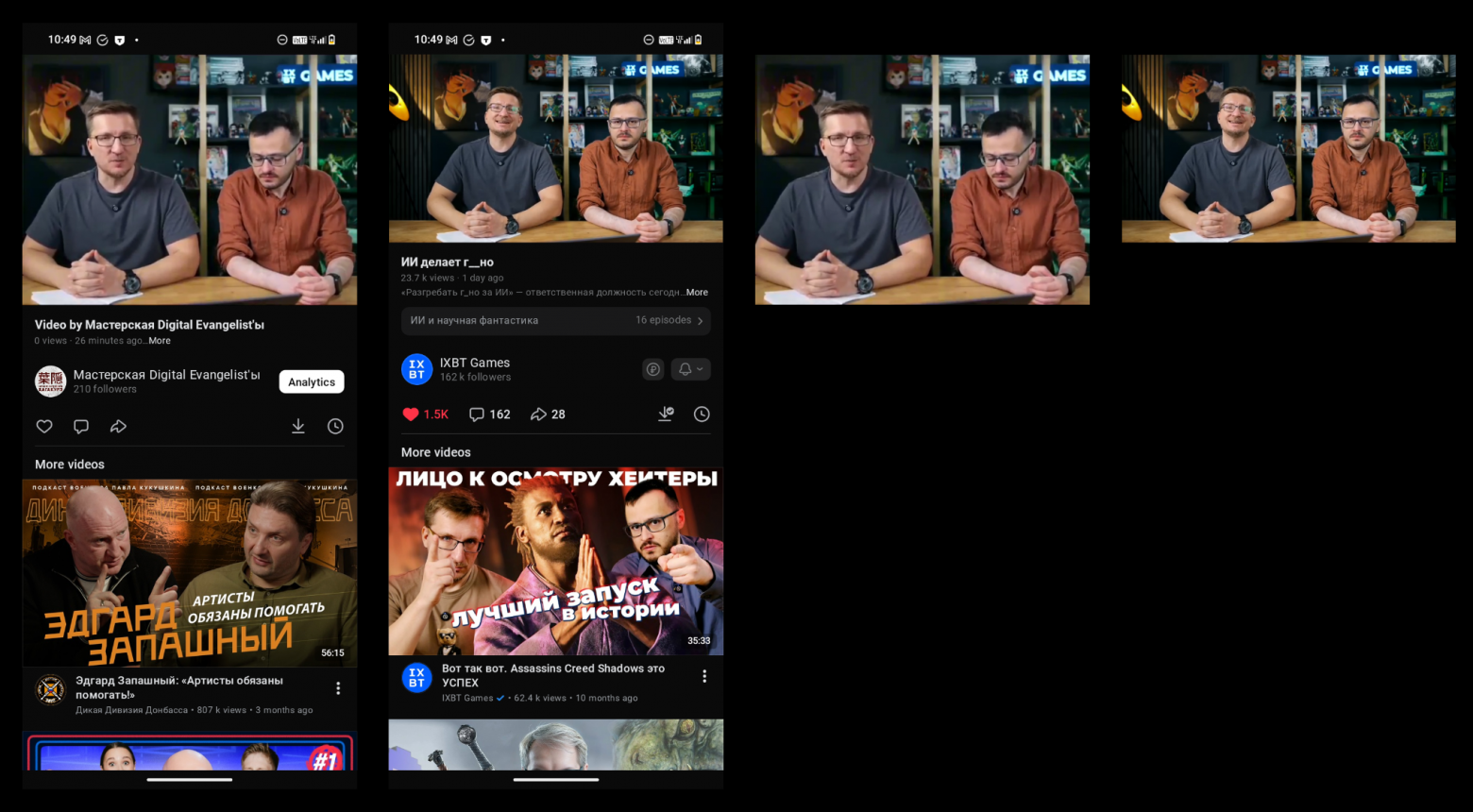The width and height of the screenshot is (1473, 812).
Task: Add IXBT video to Watch Later
Action: (x=702, y=414)
